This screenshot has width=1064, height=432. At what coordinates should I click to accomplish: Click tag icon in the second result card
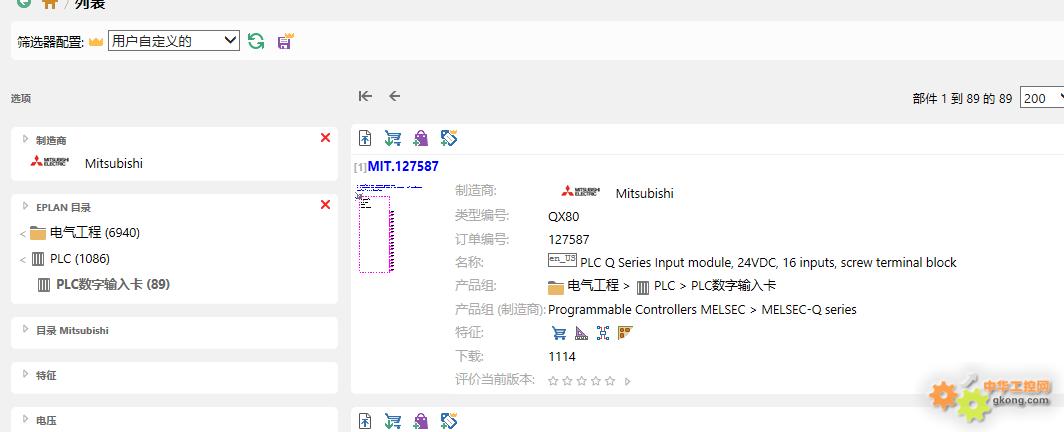click(449, 421)
